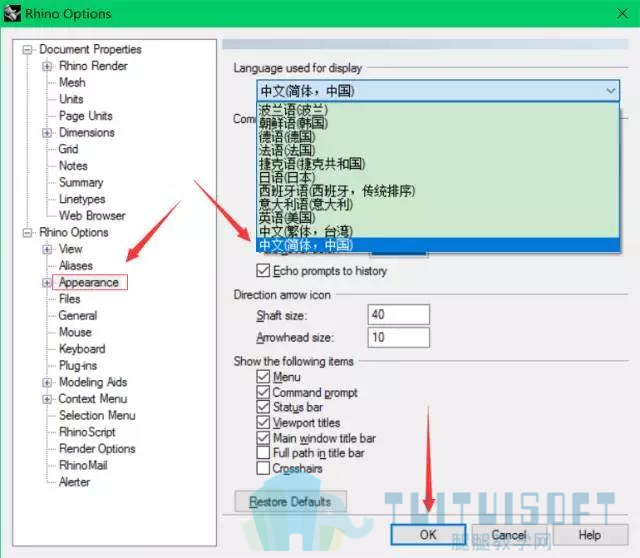
Task: Open the Alerter settings
Action: (74, 482)
